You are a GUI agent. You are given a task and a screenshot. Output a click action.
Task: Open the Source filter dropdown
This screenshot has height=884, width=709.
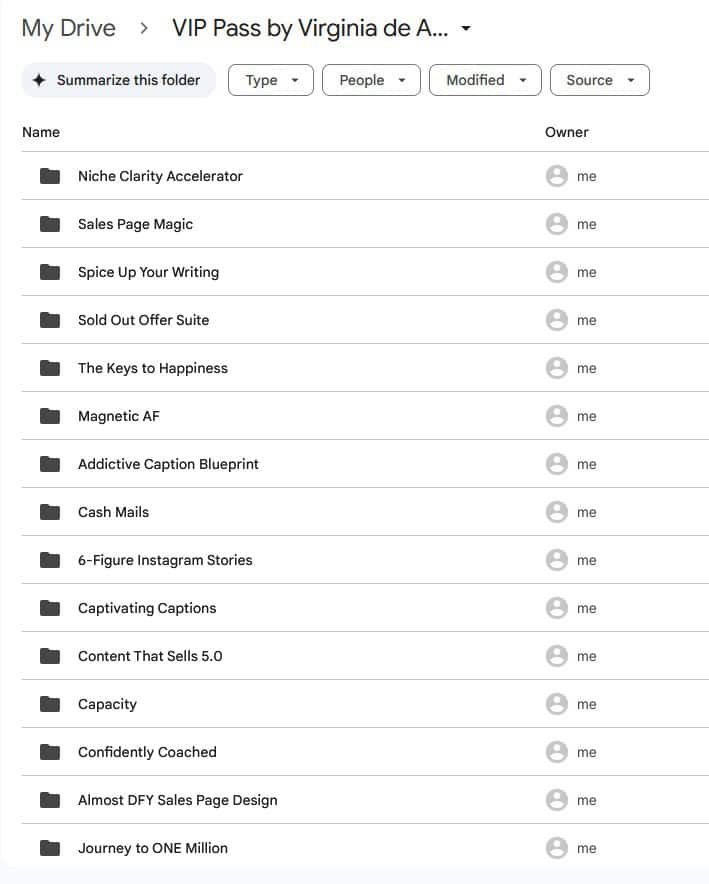pos(599,80)
